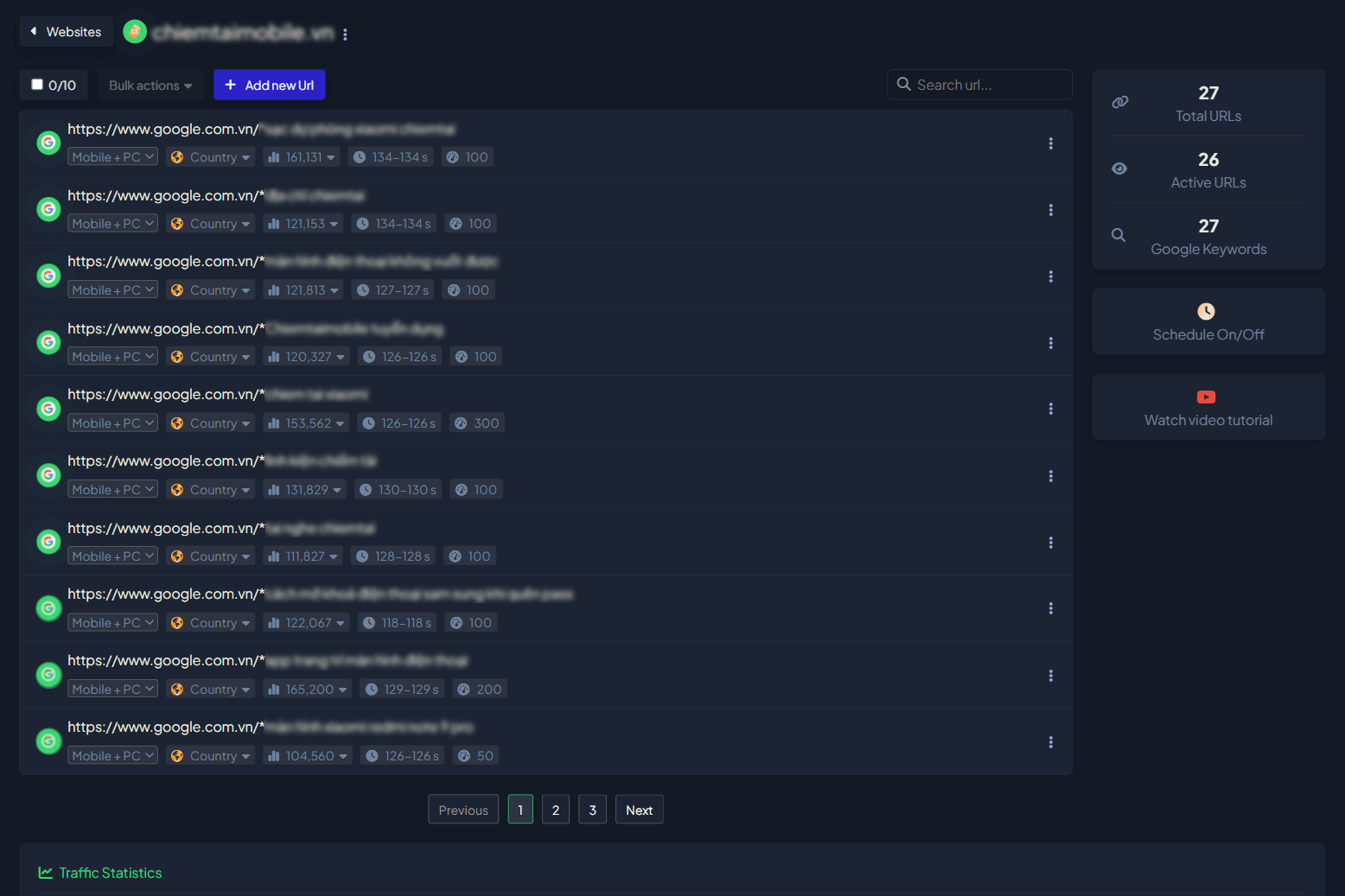Expand Country dropdown in the 120,327 row

(211, 357)
